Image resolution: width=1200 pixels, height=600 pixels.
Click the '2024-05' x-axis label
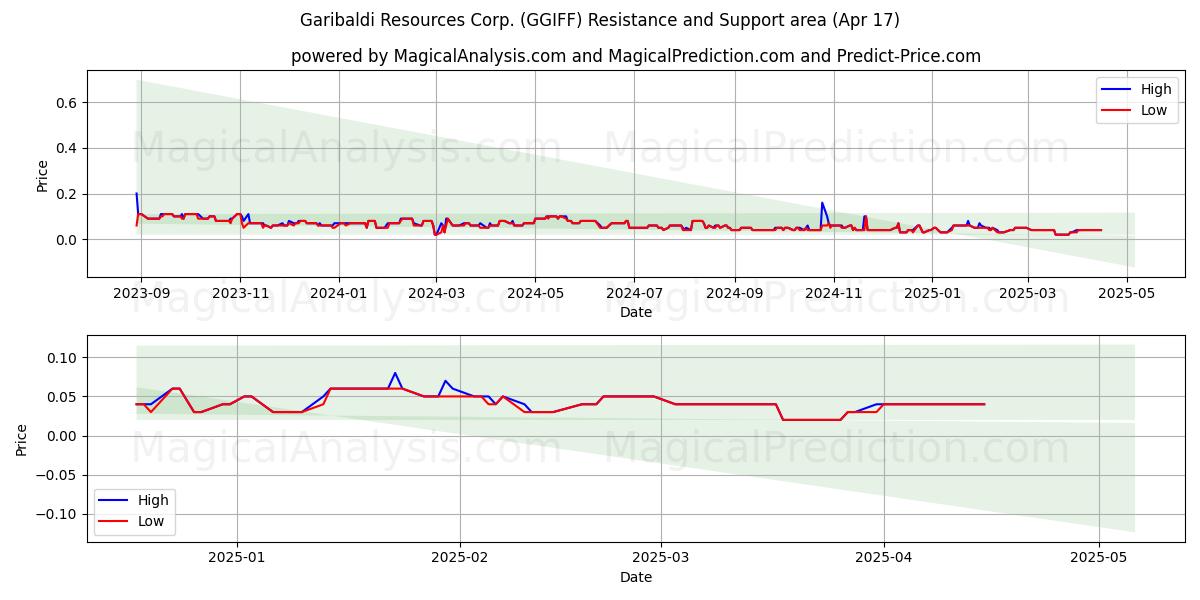pyautogui.click(x=534, y=294)
